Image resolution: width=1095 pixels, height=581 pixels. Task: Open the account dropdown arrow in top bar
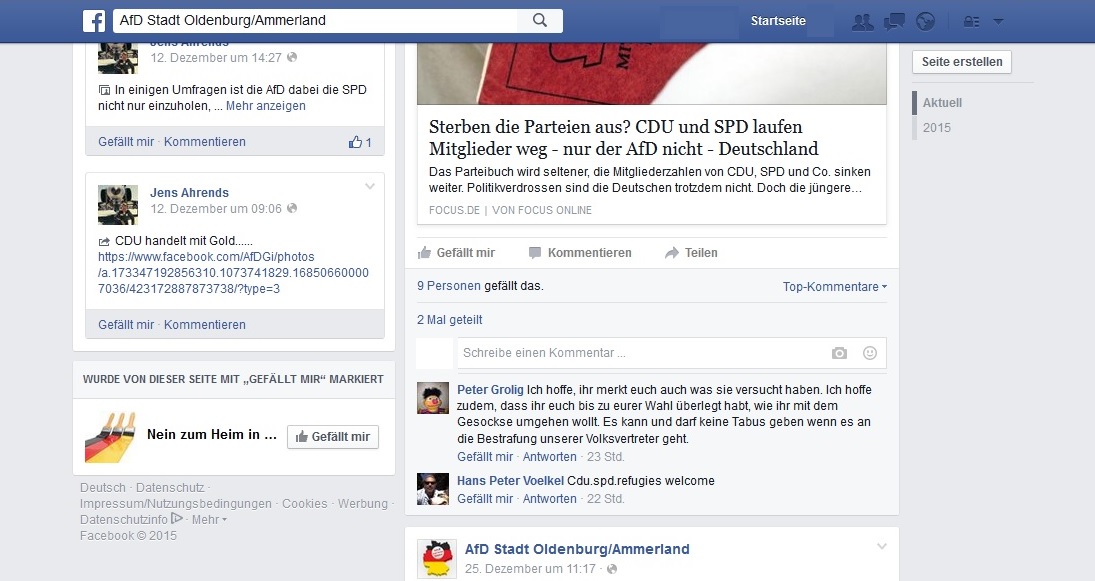tap(998, 22)
